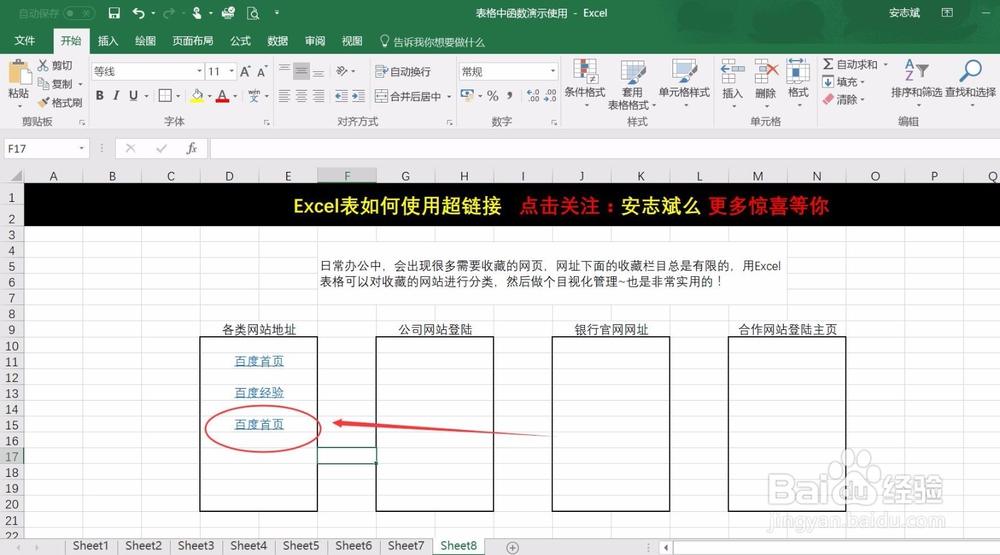The image size is (1000, 555).
Task: Open the 百度经验 hyperlink
Action: [259, 393]
